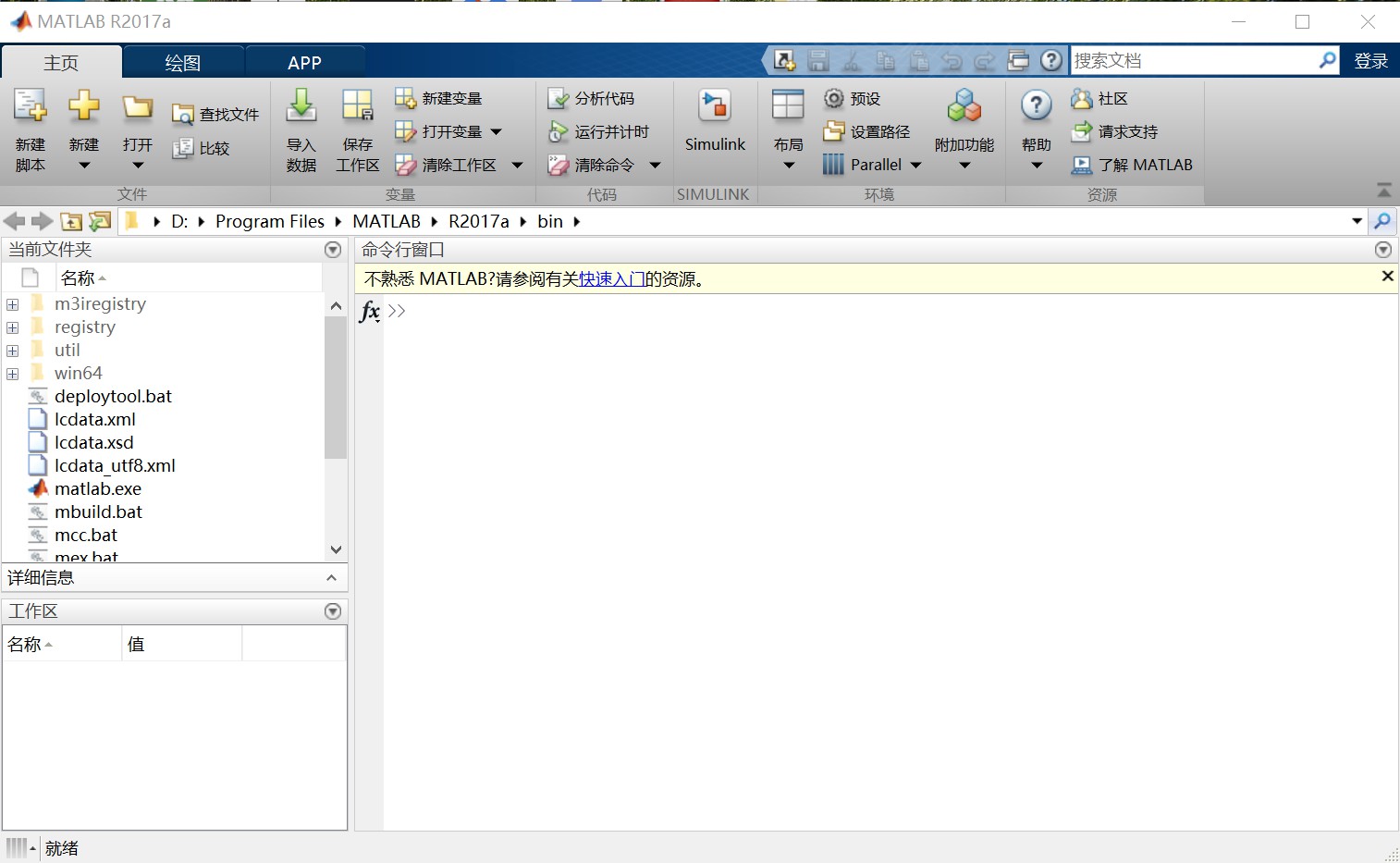
Task: Click the fx function browser icon
Action: [x=370, y=311]
